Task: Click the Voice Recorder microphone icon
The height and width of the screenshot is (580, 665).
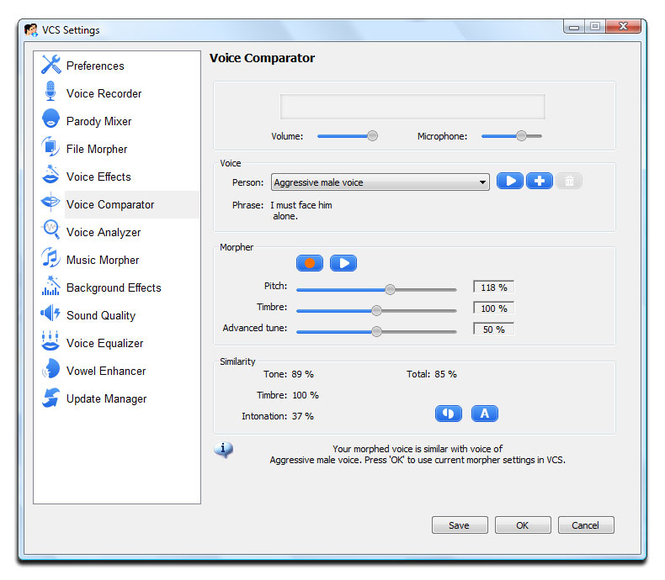Action: (x=50, y=91)
